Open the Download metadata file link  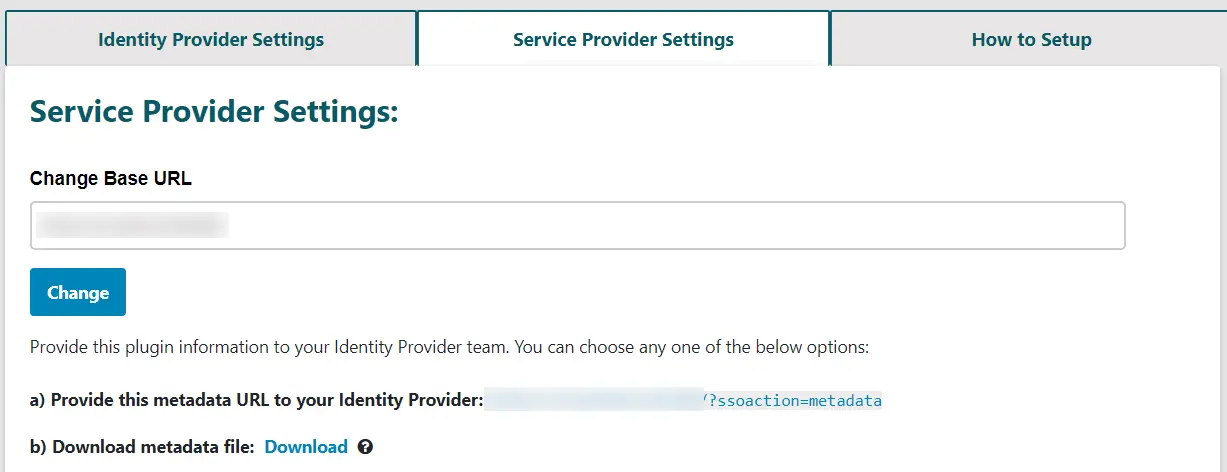pyautogui.click(x=306, y=447)
